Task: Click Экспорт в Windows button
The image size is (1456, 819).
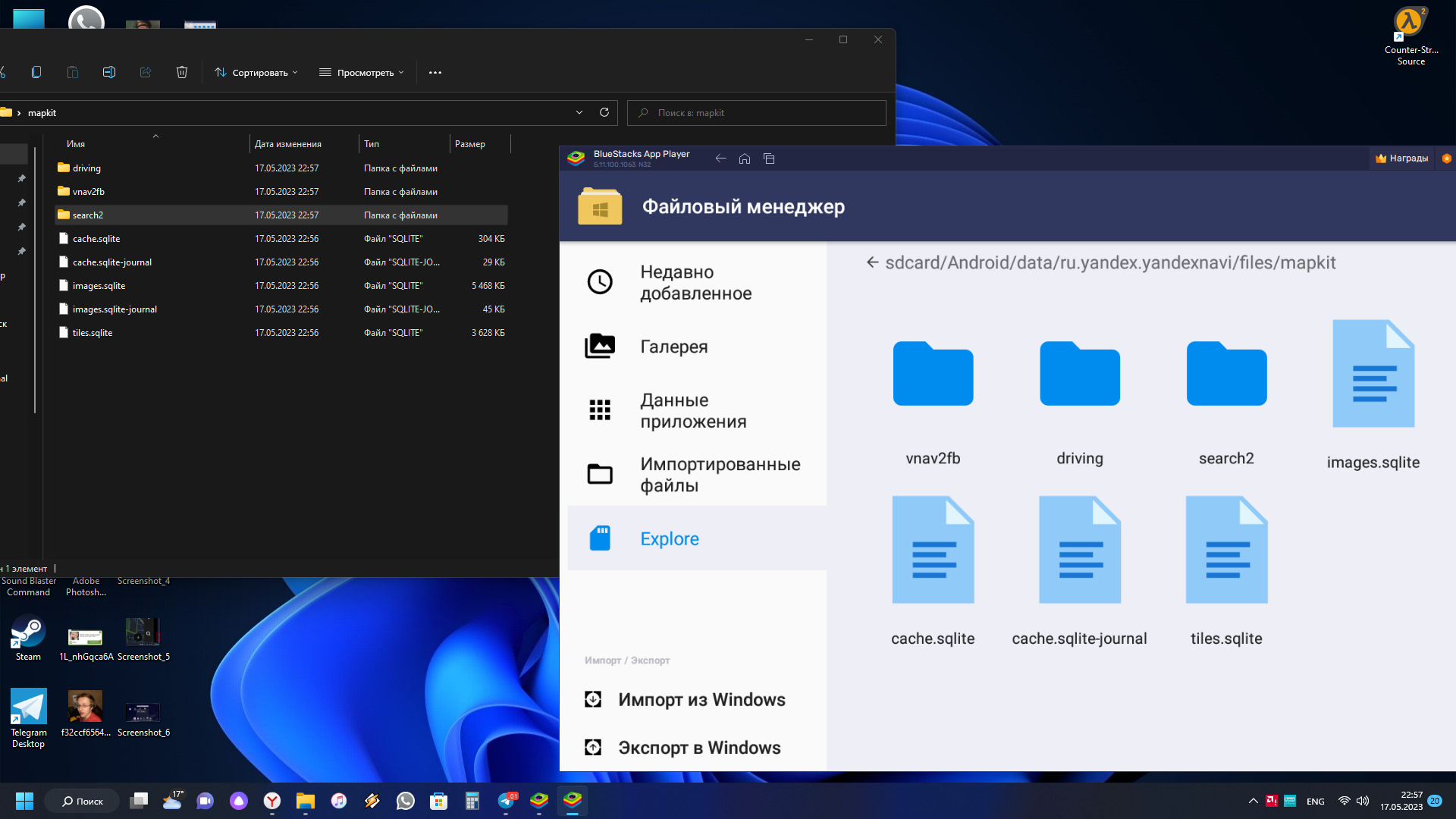Action: click(x=699, y=748)
